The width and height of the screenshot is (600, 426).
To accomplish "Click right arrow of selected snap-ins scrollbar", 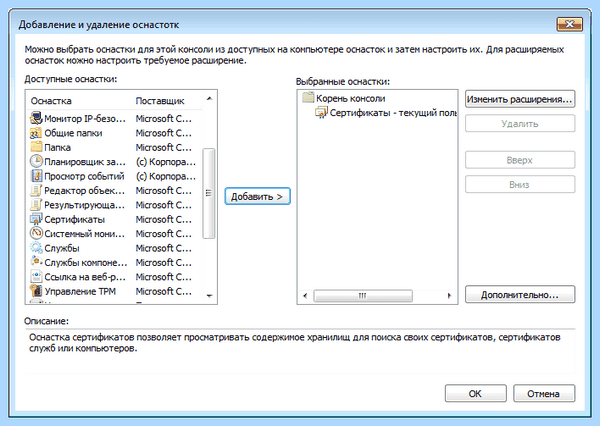I will tap(449, 295).
